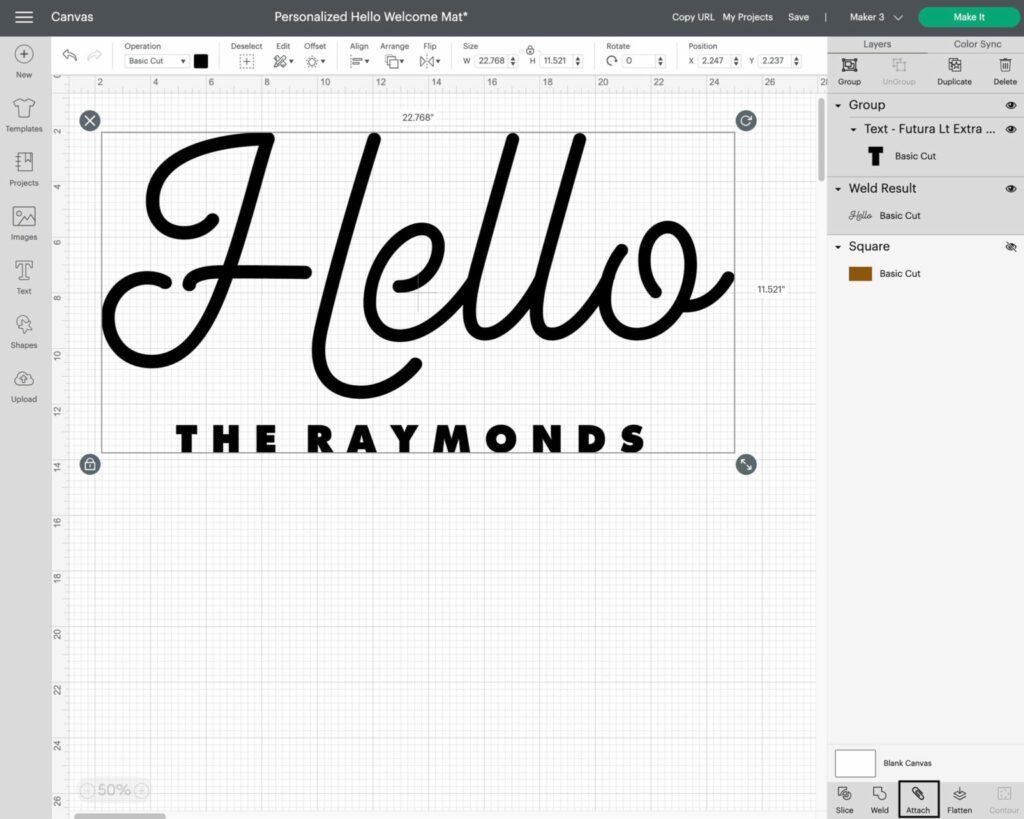Image resolution: width=1024 pixels, height=819 pixels.
Task: Hide the Weld Result layer
Action: (1010, 188)
